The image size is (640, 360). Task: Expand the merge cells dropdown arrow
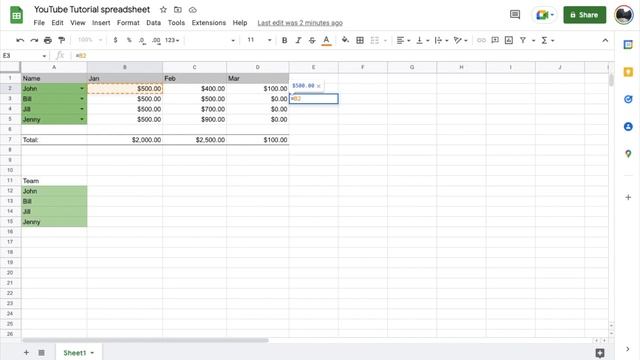385,40
